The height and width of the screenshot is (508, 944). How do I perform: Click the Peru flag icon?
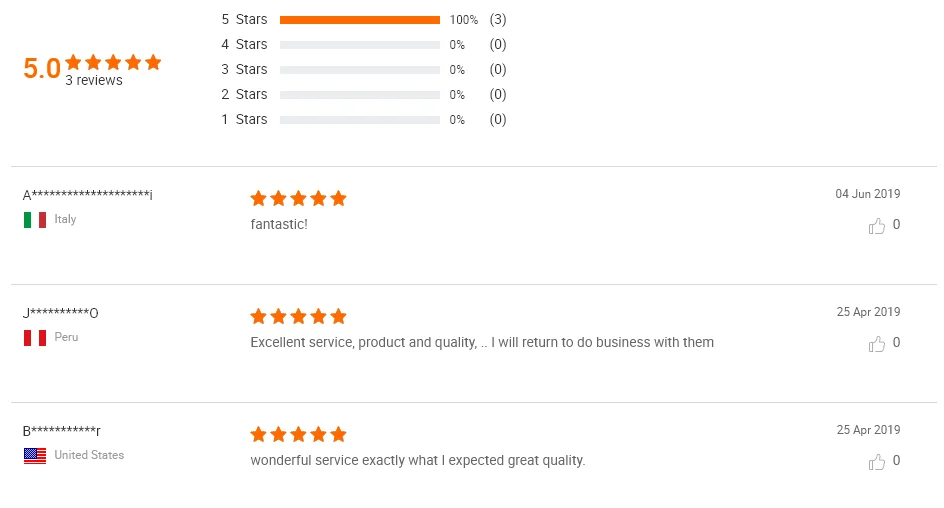coord(35,338)
